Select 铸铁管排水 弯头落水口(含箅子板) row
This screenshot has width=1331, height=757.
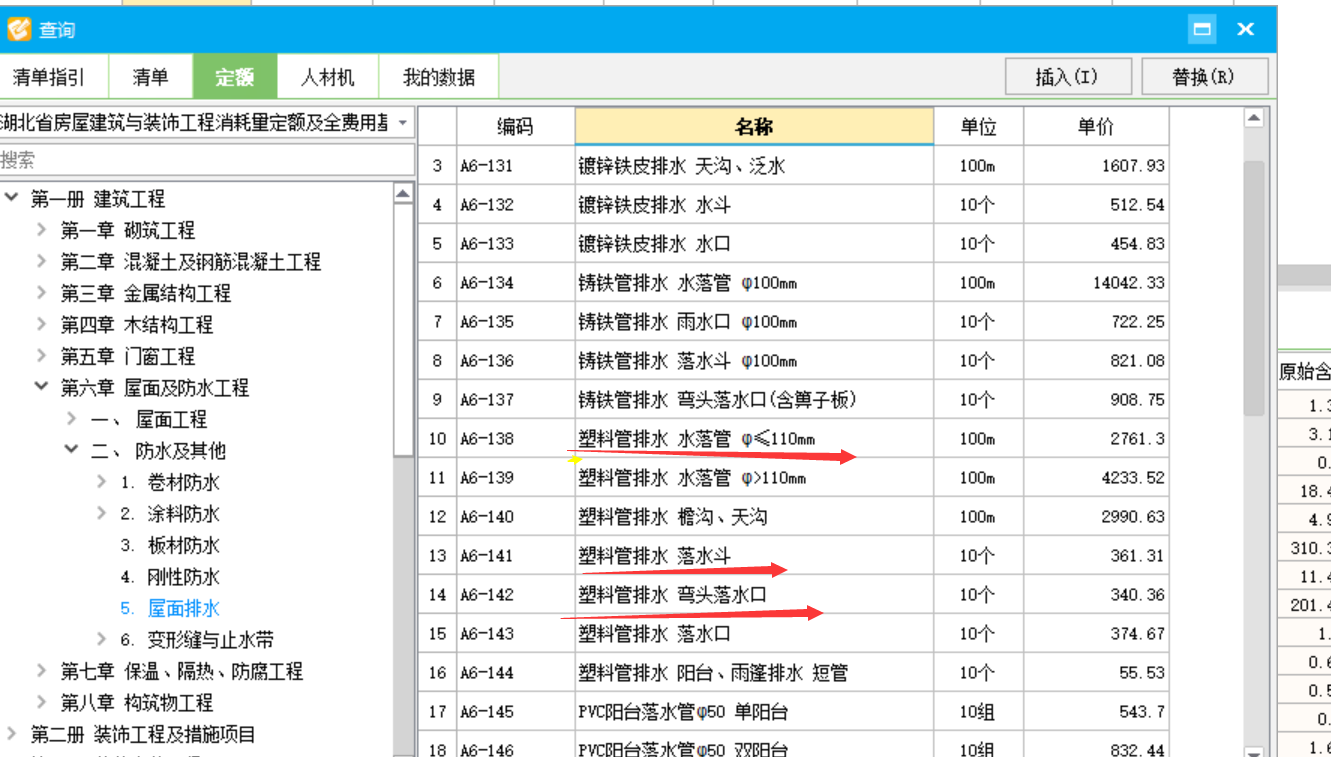794,400
